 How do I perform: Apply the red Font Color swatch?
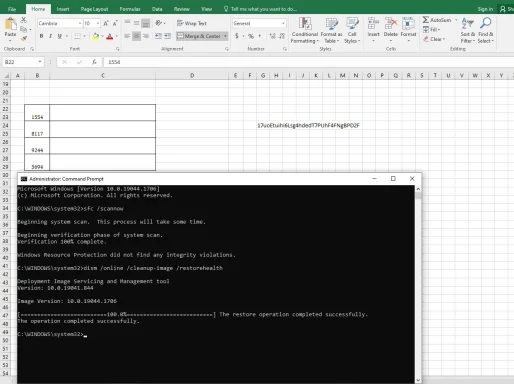pos(110,36)
